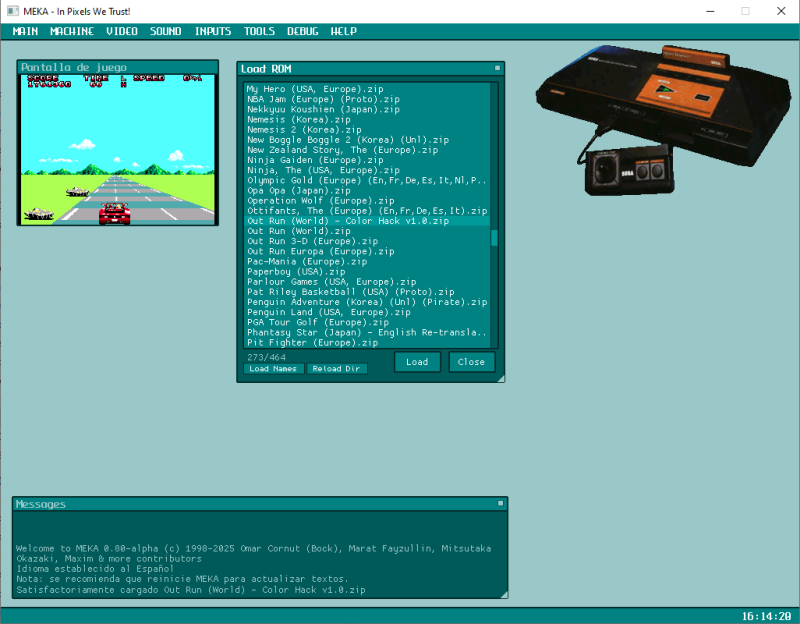800x624 pixels.
Task: Click the Satisfactoriamente cargado Out Run message line
Action: click(x=190, y=590)
